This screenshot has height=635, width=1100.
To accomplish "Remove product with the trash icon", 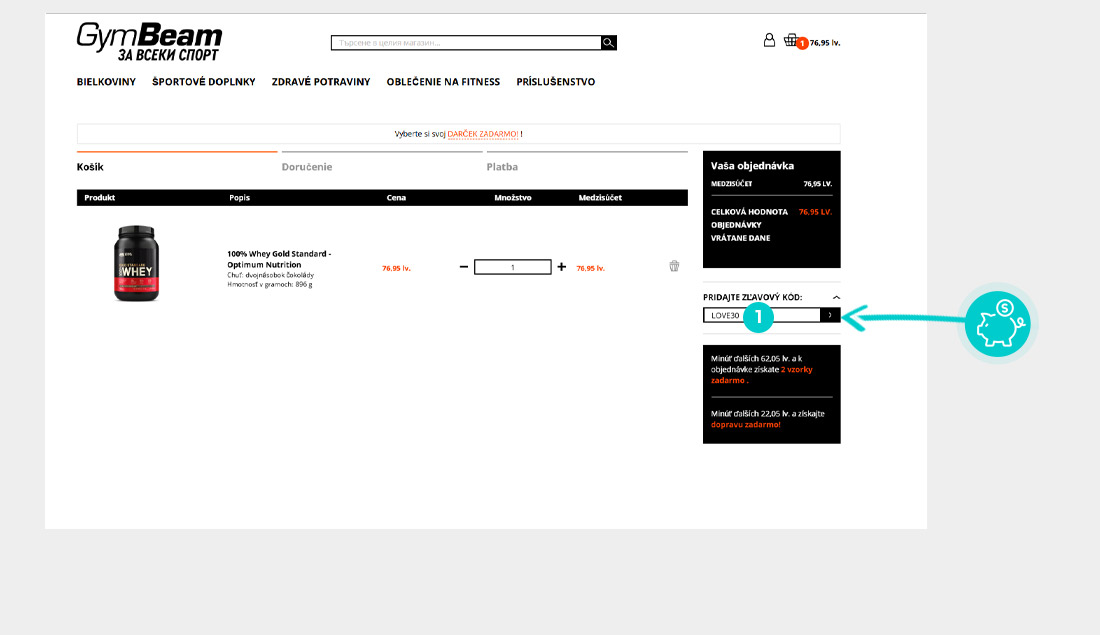I will point(674,266).
